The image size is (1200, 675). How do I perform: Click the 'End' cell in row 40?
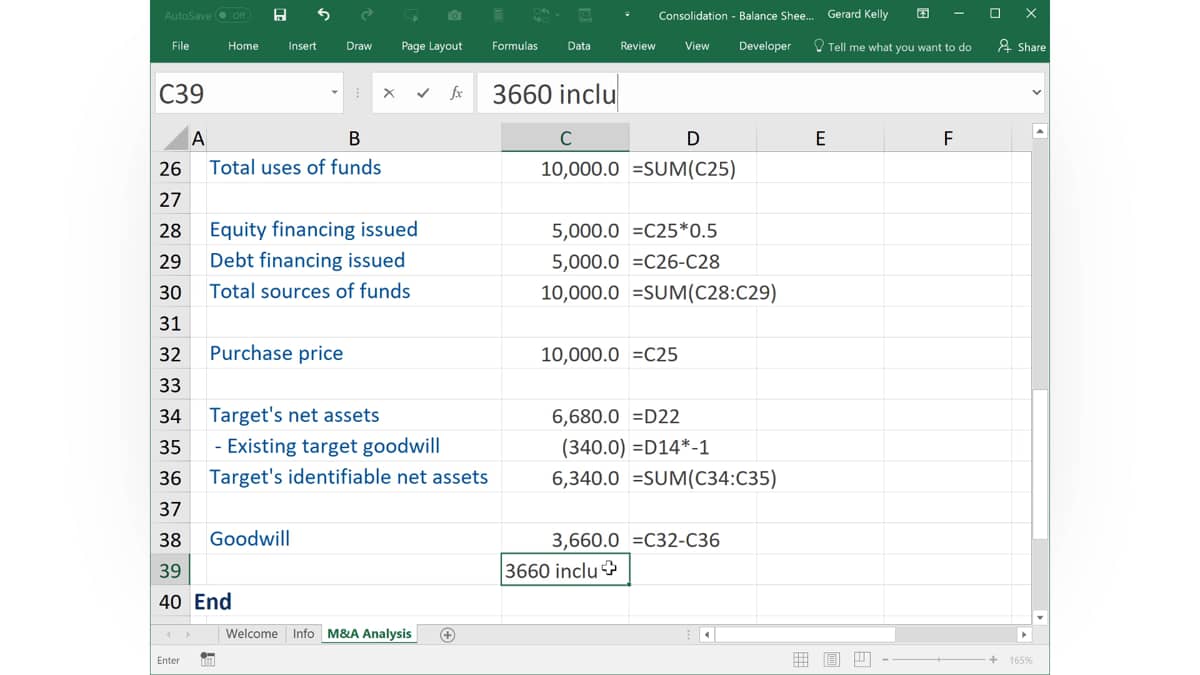[x=213, y=602]
